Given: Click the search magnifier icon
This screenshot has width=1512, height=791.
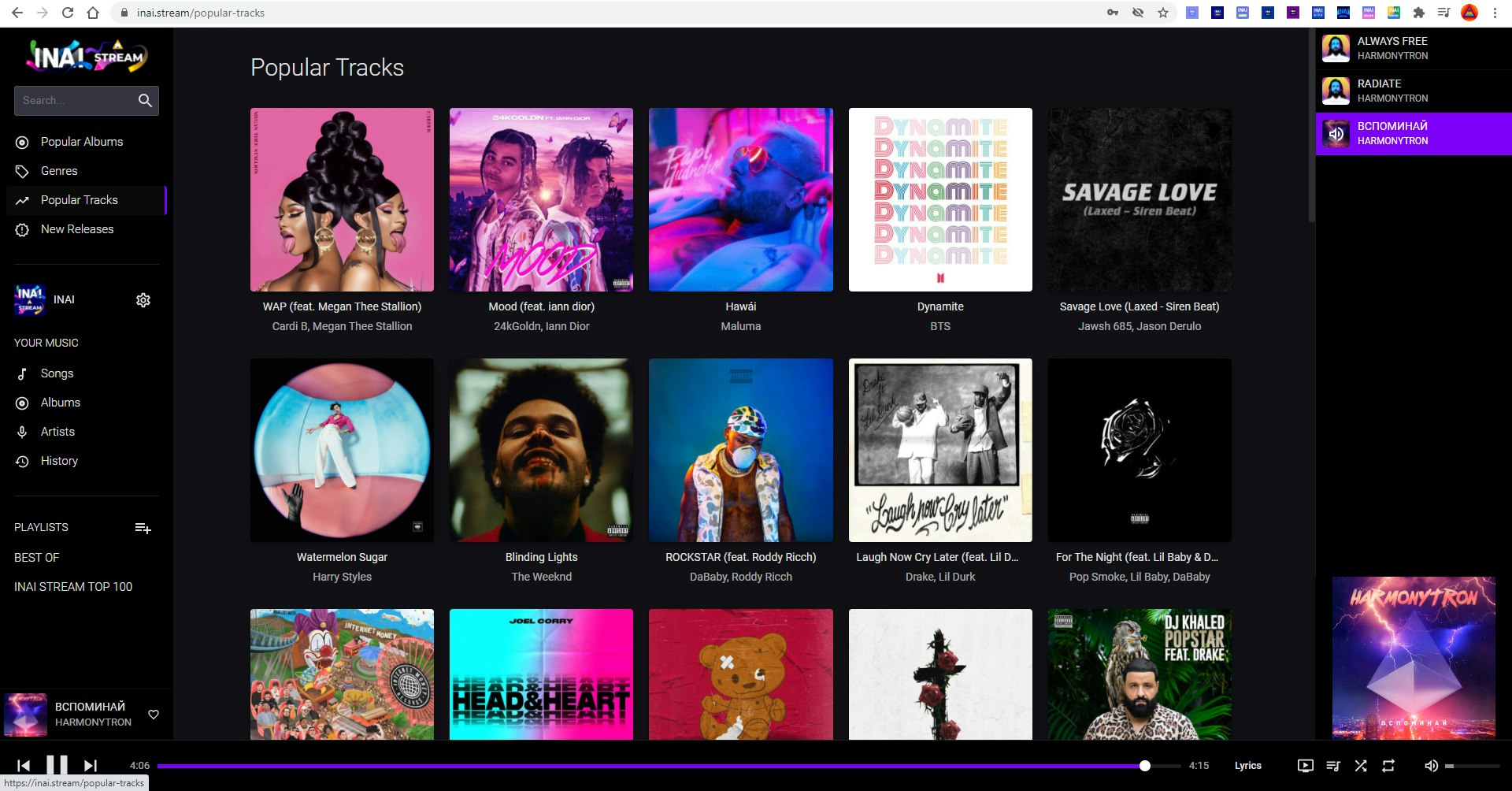Looking at the screenshot, I should pos(145,101).
